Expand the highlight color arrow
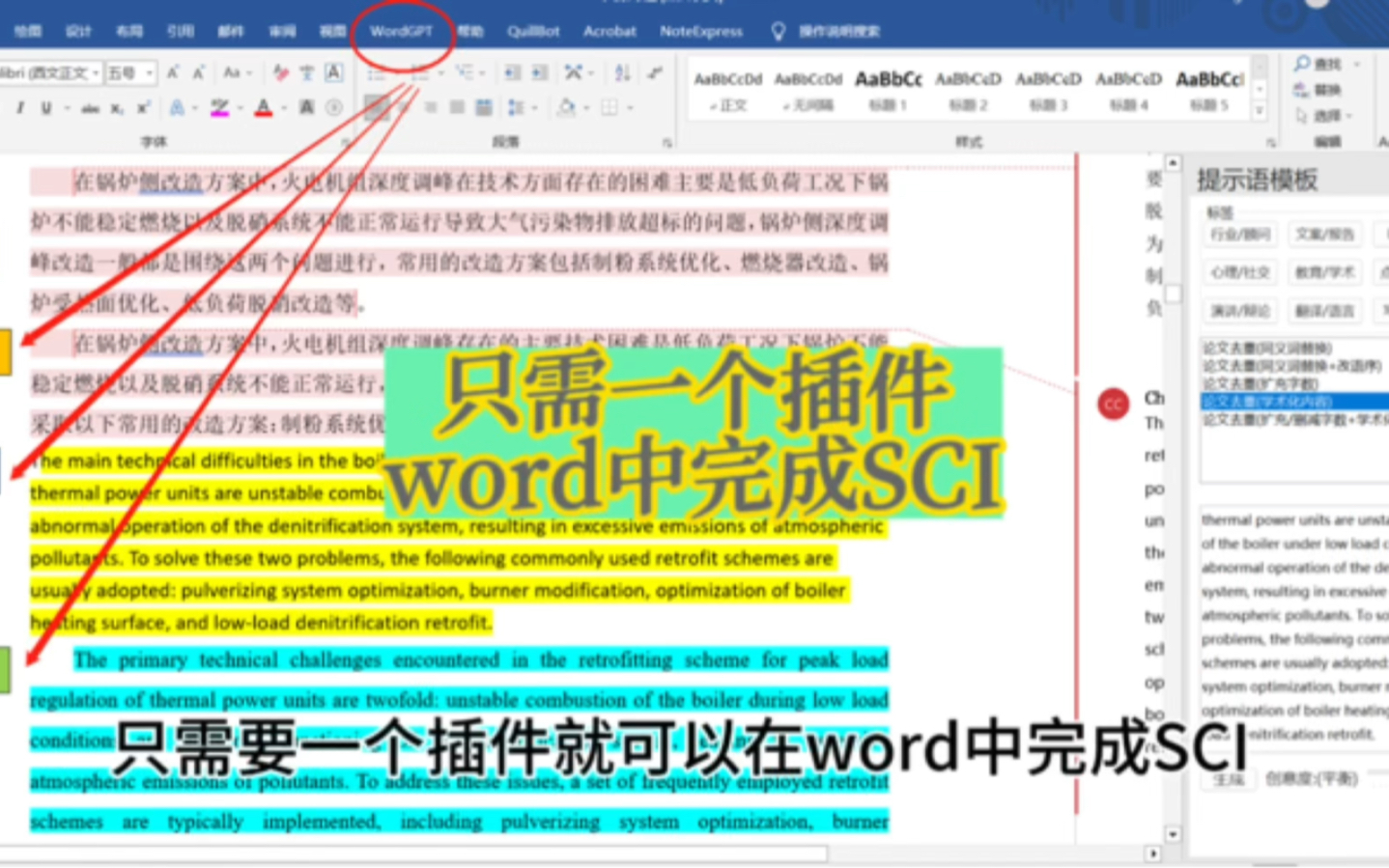 click(239, 108)
